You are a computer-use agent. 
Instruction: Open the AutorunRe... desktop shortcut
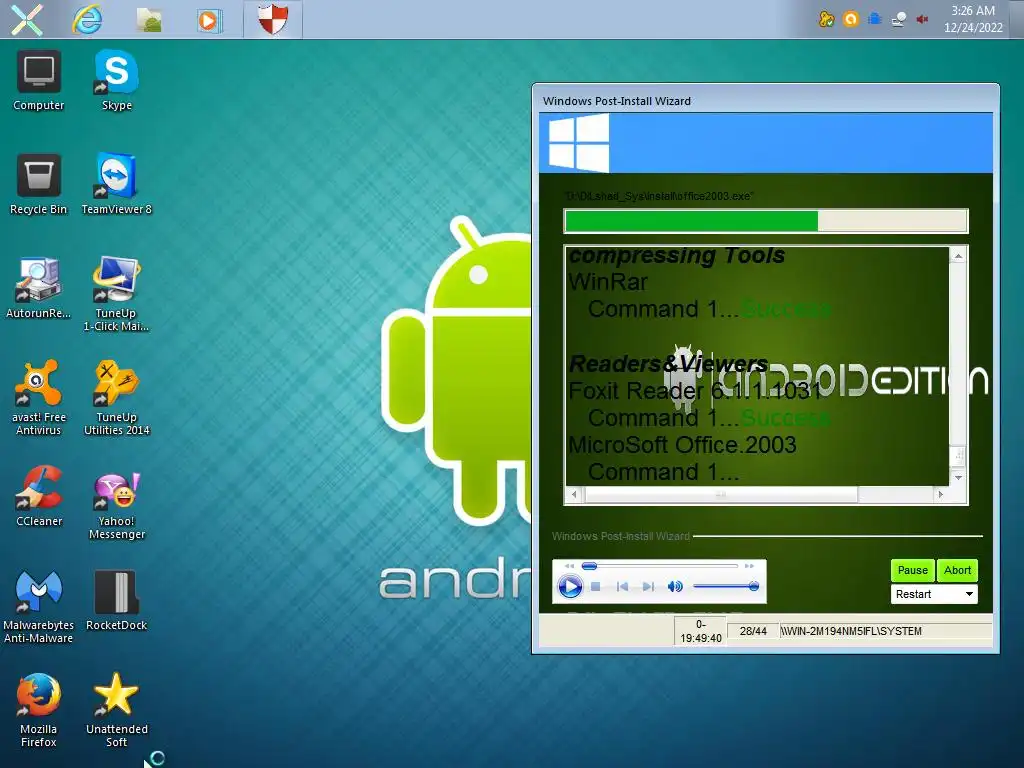[x=39, y=288]
